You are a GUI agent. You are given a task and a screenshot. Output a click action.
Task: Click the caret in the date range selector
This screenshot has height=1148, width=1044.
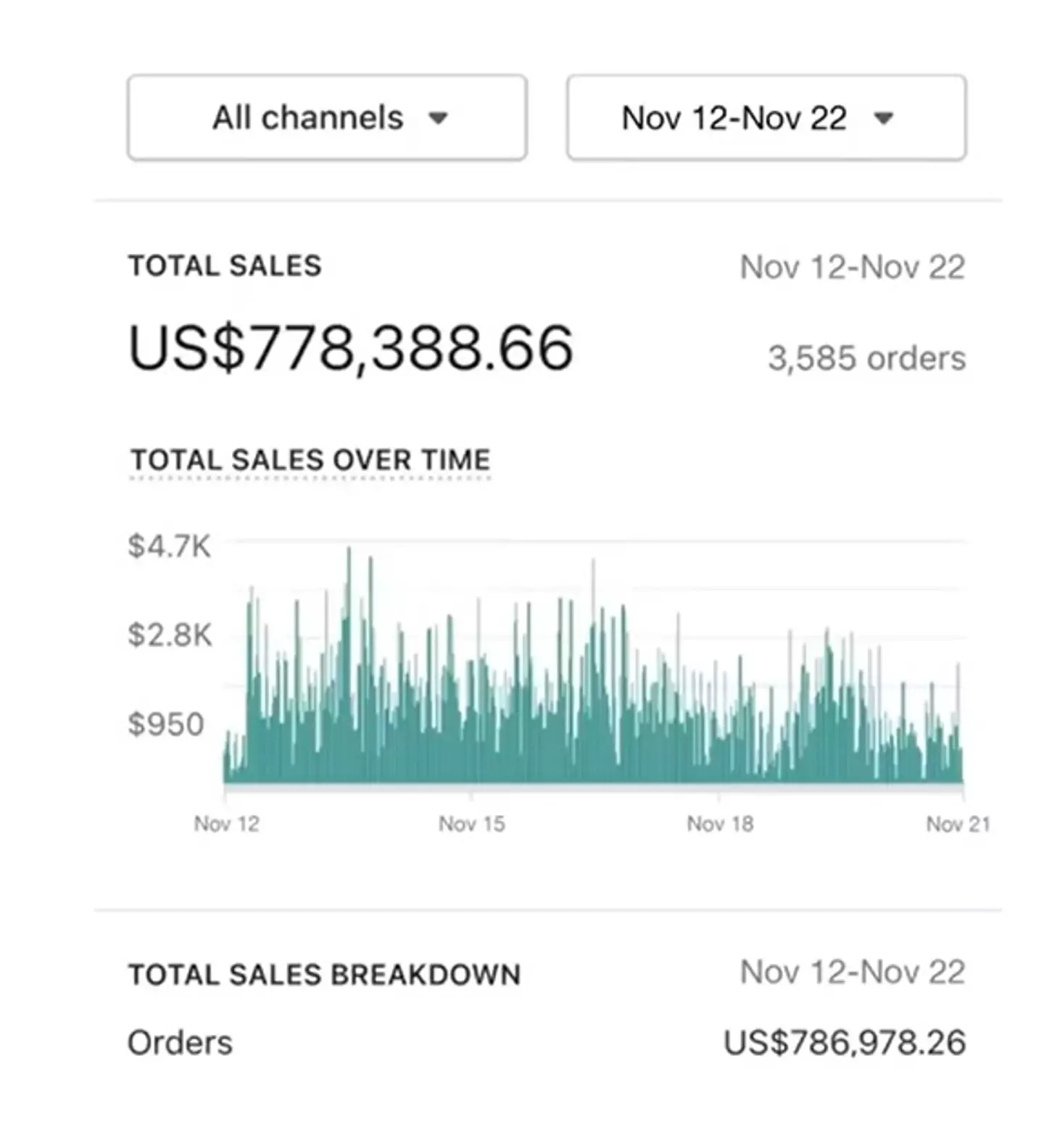click(883, 118)
